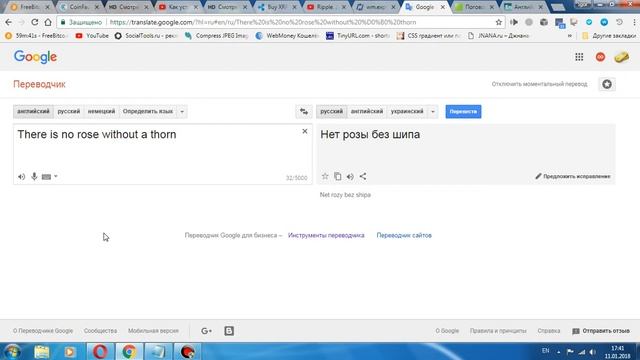Switch to the Ripple YouTube tab
Screen dimensions: 640x360
(326, 7)
